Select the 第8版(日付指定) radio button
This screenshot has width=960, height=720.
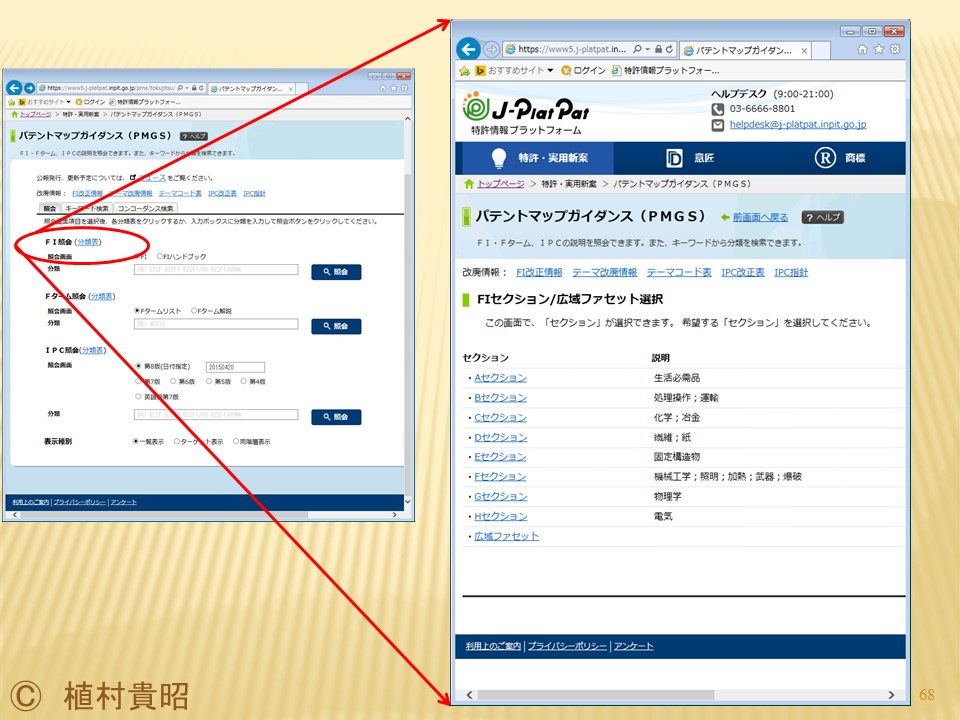pyautogui.click(x=138, y=366)
